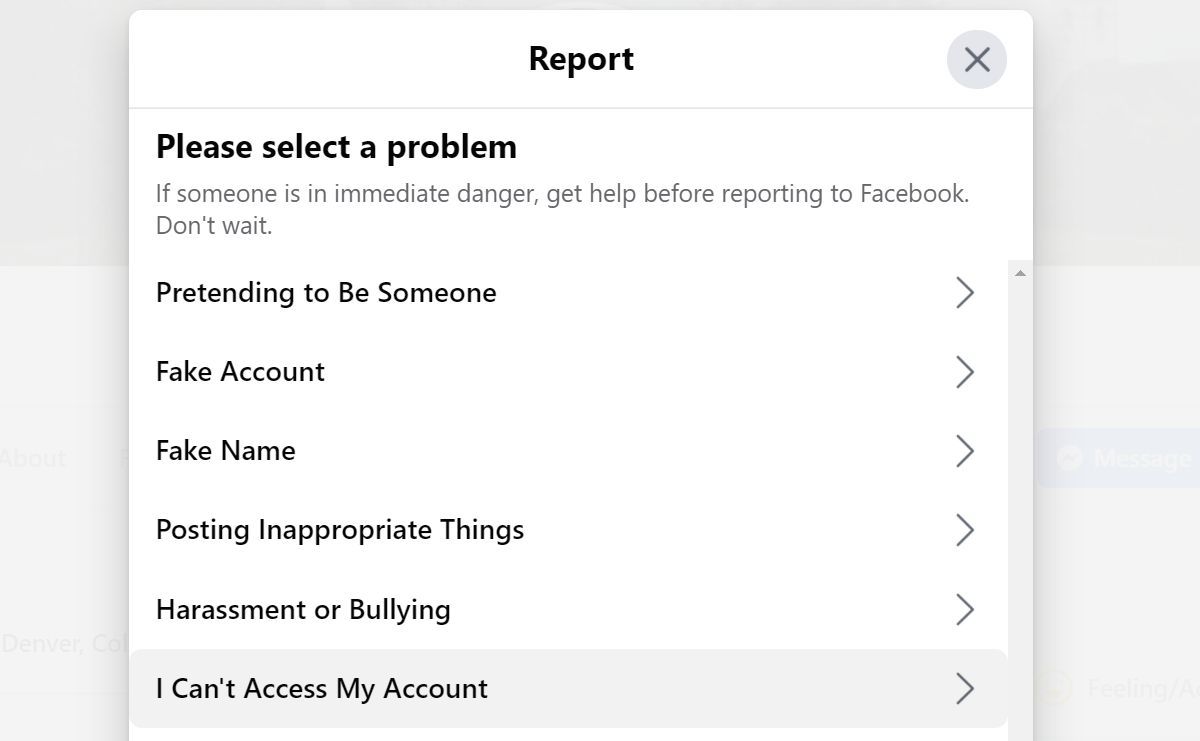Expand Fake Name using its chevron
This screenshot has width=1200, height=741.
965,451
